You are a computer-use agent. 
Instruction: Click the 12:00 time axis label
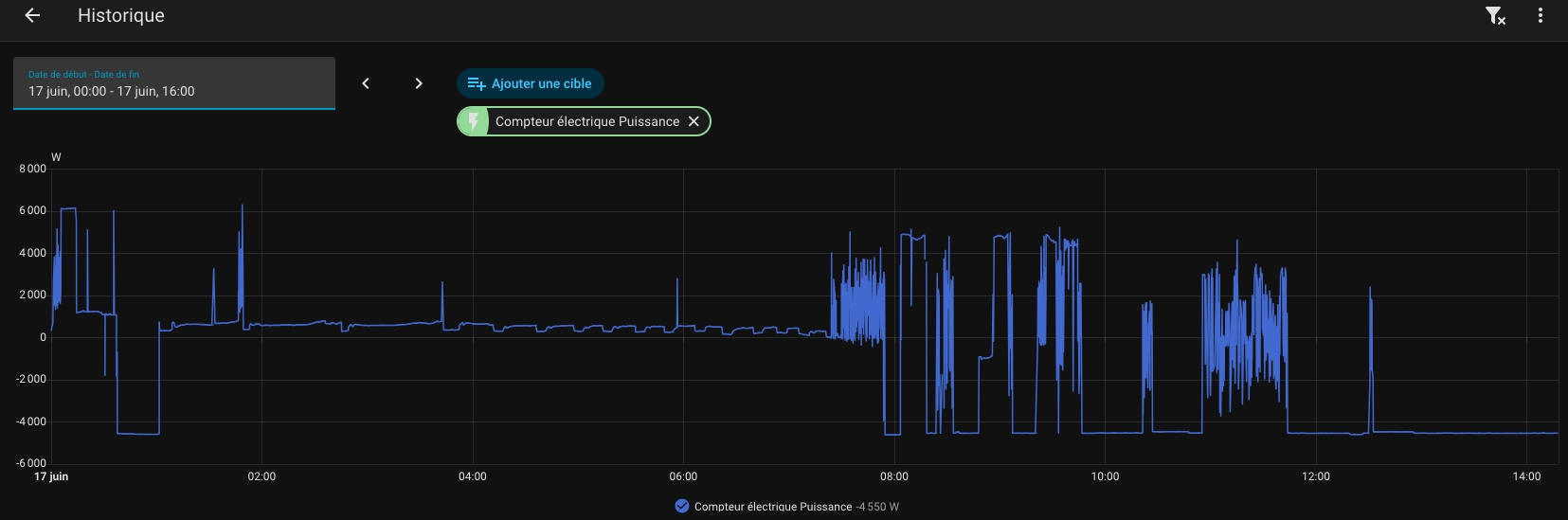click(x=1316, y=476)
